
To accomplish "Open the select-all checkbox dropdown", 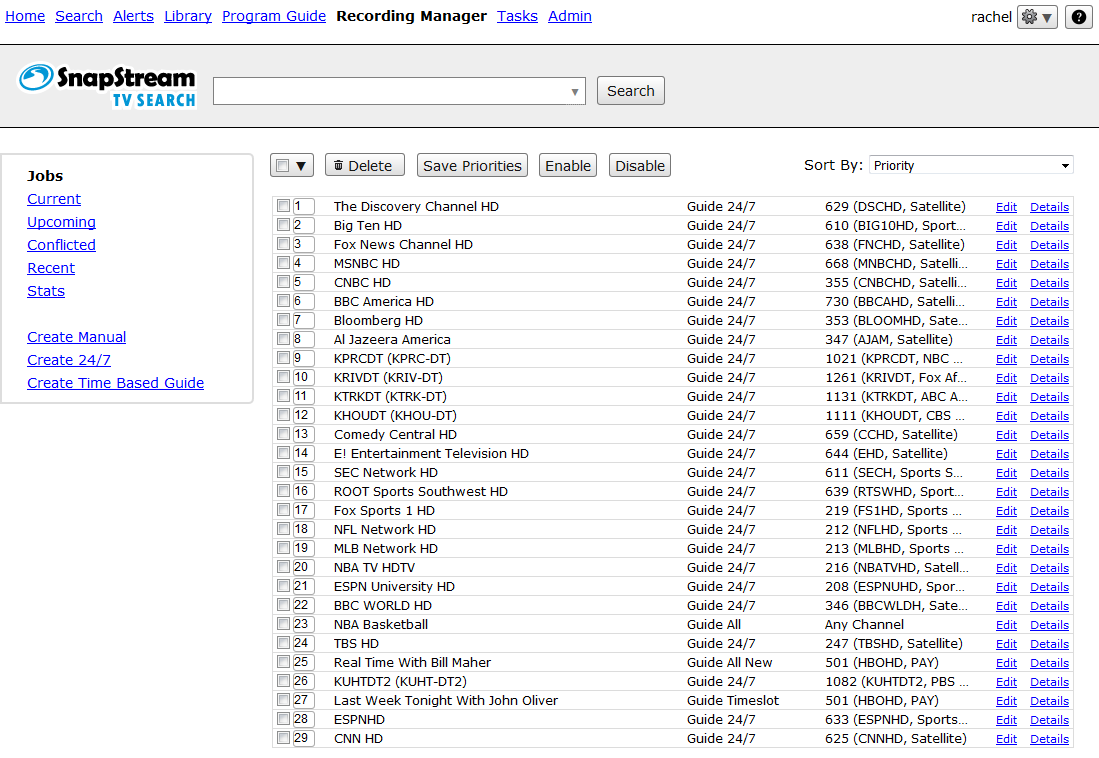I will click(301, 166).
